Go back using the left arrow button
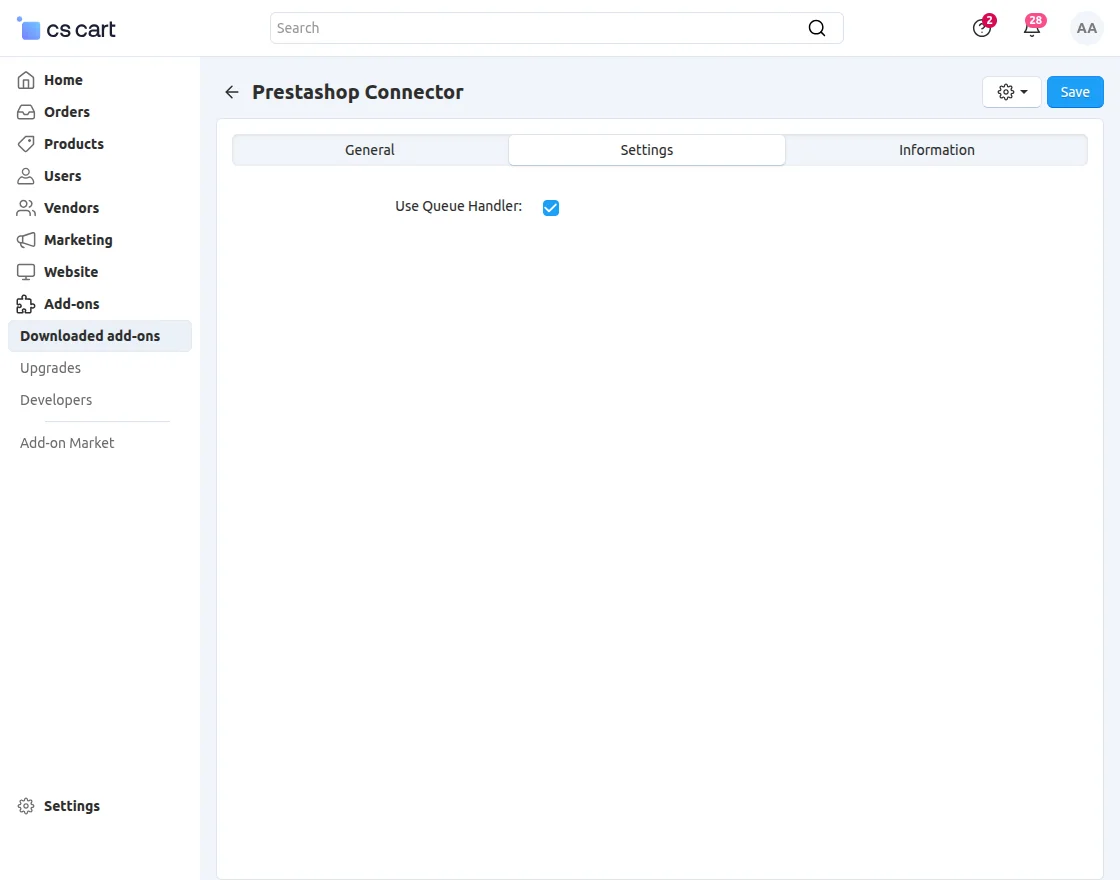 [231, 91]
